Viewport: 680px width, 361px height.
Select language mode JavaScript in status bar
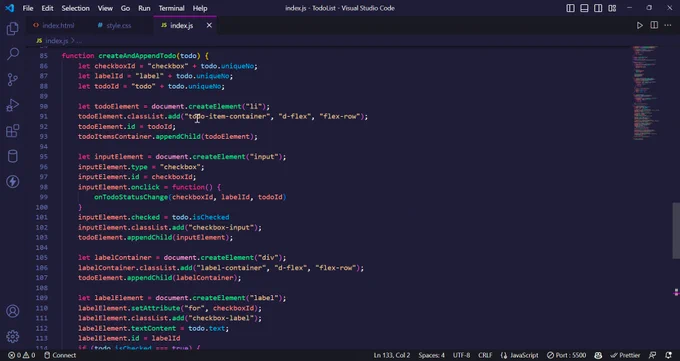520,355
